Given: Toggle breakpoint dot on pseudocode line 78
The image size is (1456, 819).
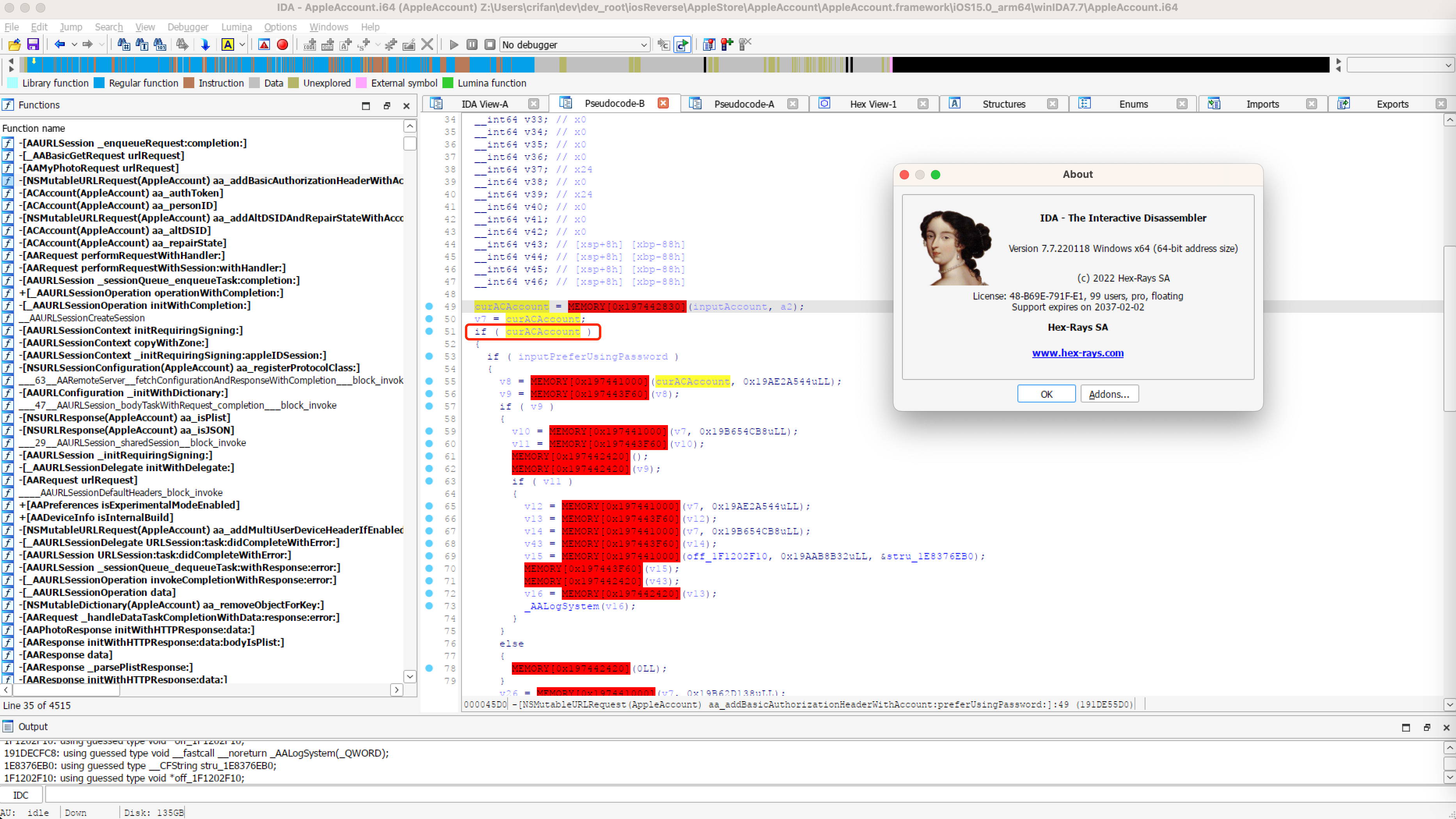Looking at the screenshot, I should click(429, 668).
